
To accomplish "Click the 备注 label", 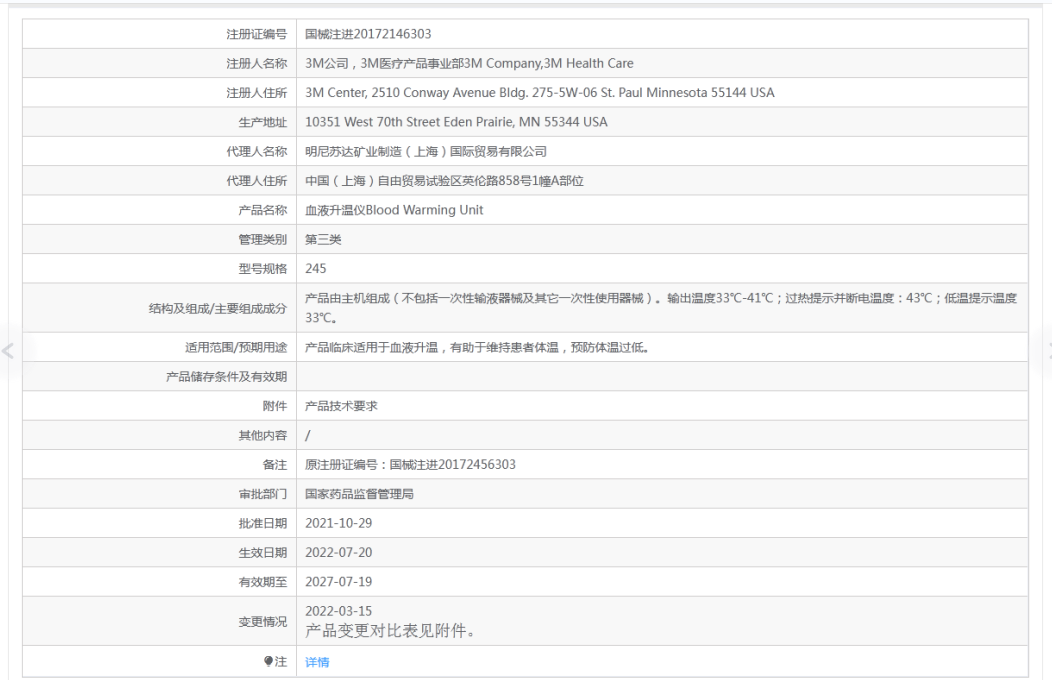I will pos(274,465).
